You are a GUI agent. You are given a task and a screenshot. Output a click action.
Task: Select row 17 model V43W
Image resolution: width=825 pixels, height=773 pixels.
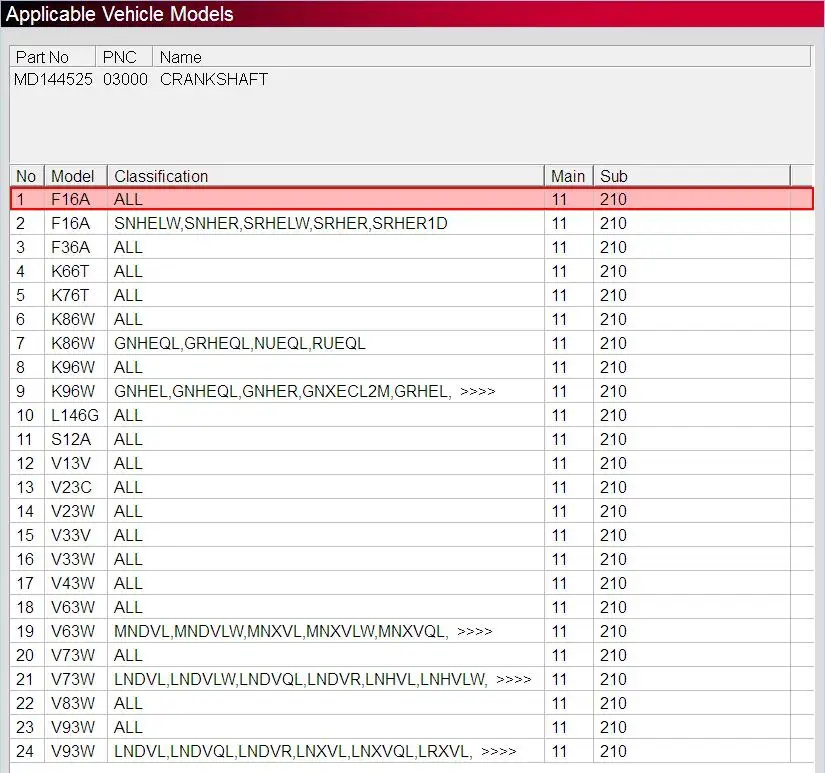(x=73, y=583)
